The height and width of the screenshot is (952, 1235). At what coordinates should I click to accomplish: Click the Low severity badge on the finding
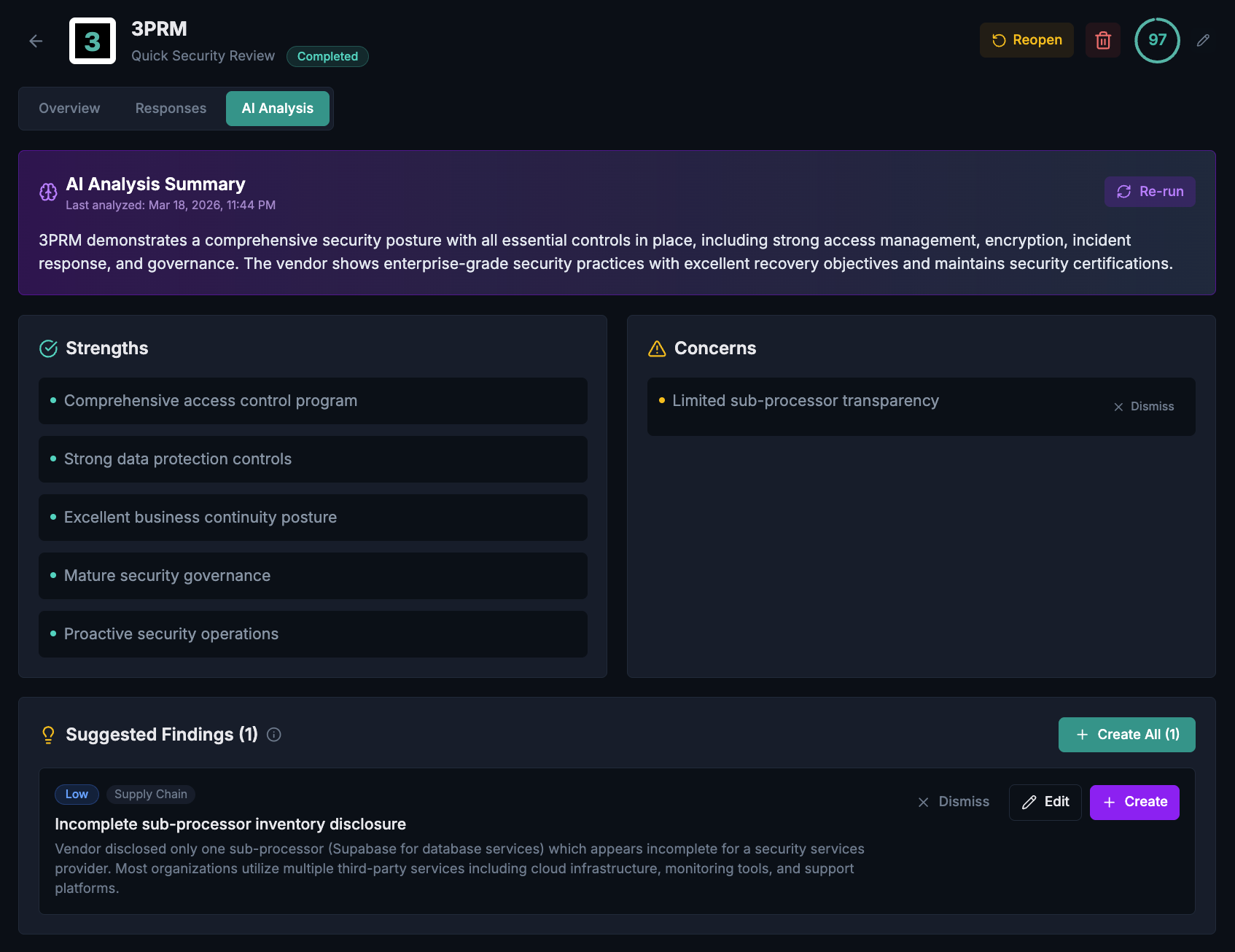tap(76, 794)
